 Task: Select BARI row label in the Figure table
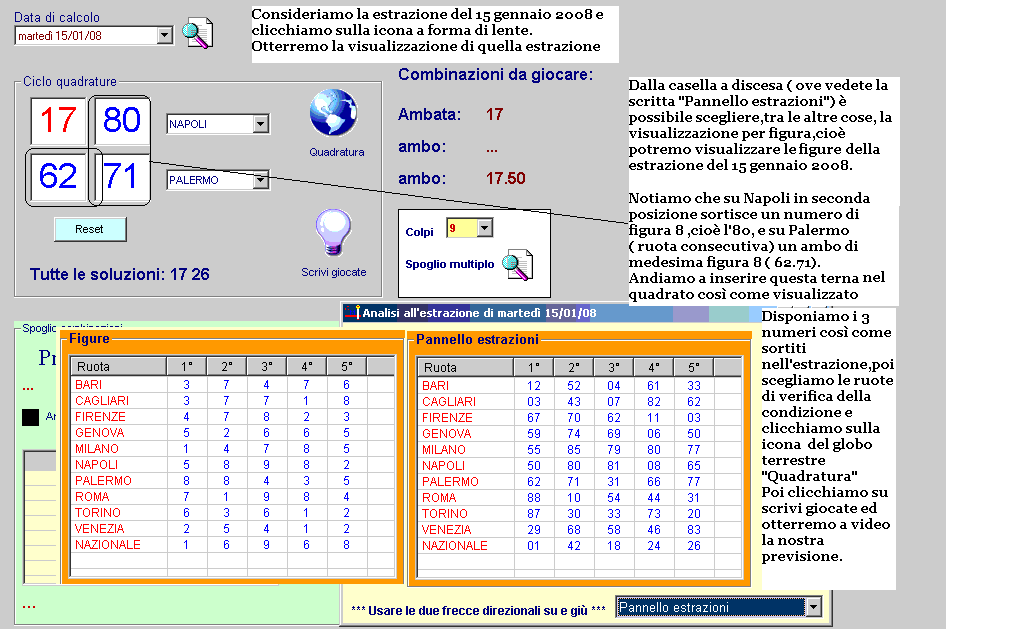click(x=88, y=385)
